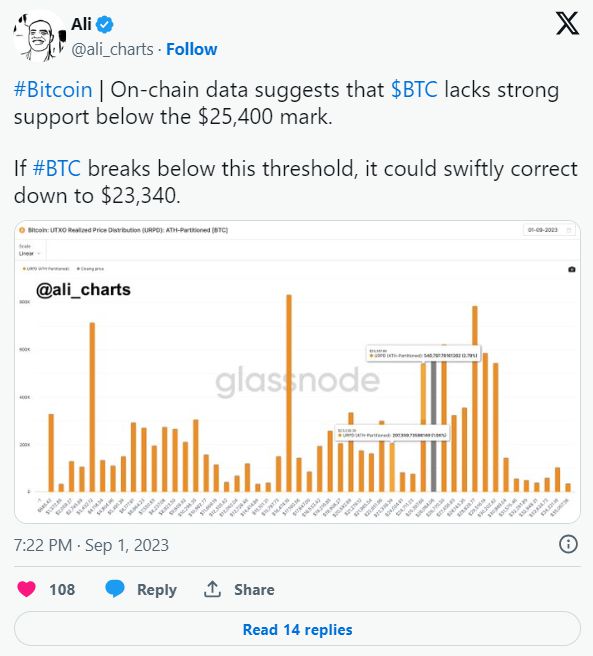Click the share upload arrow icon
This screenshot has width=593, height=656.
pos(212,589)
